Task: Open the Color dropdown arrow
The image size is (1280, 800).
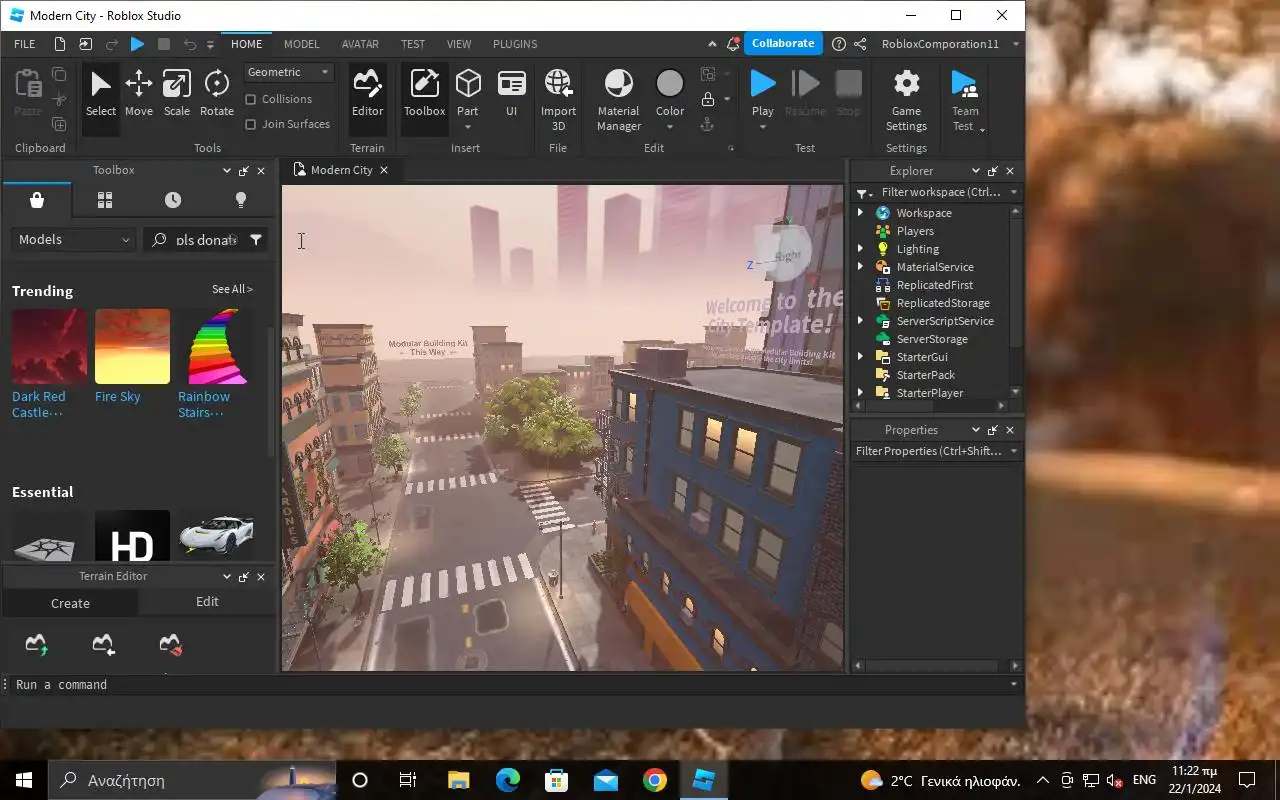Action: [670, 127]
